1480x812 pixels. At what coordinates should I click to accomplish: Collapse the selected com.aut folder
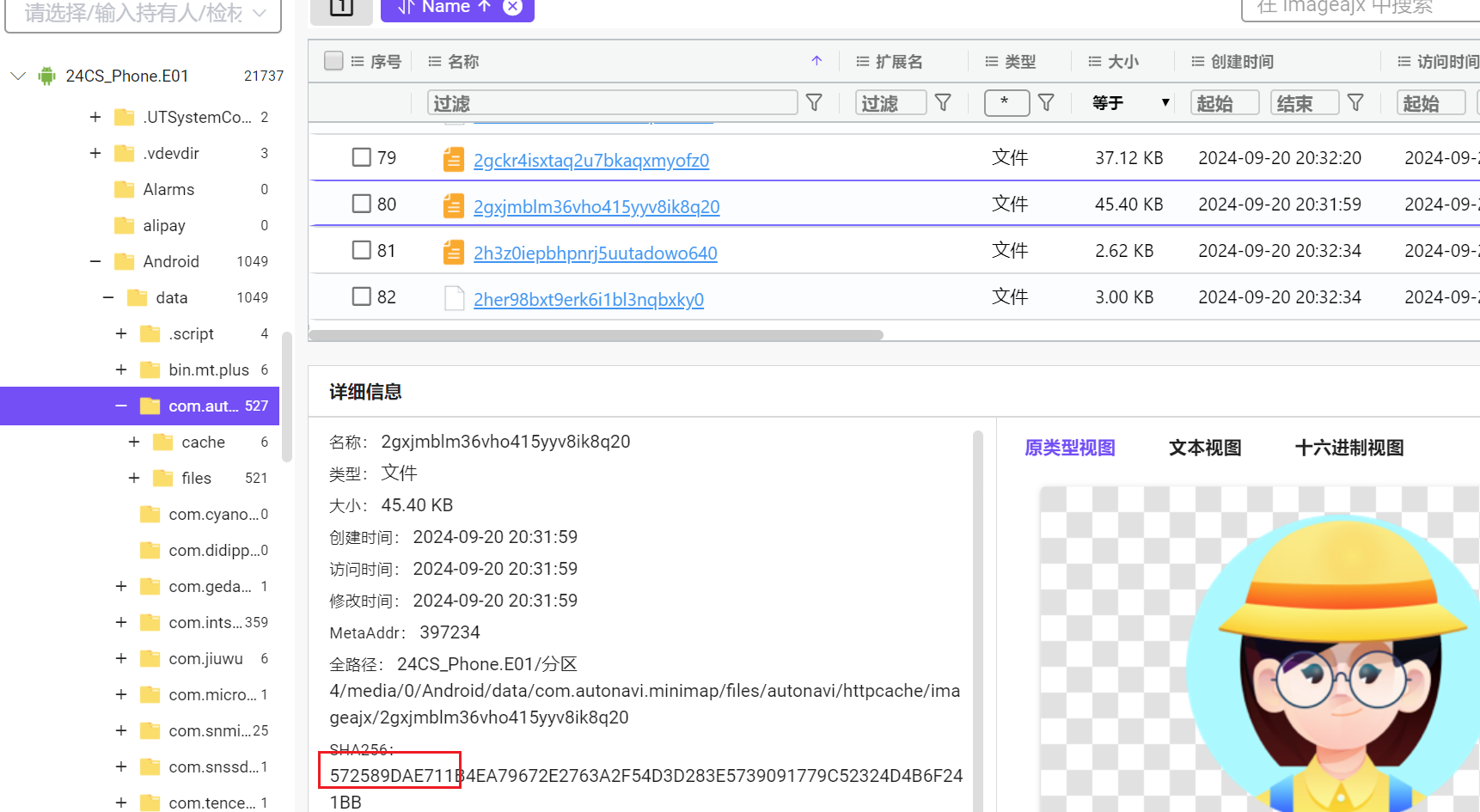click(x=121, y=406)
